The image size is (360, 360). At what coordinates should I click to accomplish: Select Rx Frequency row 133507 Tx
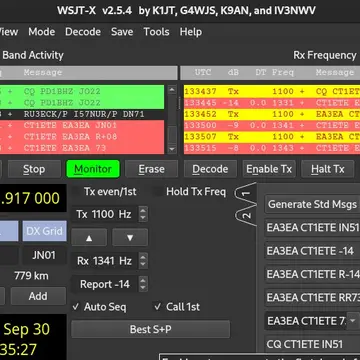pos(272,137)
